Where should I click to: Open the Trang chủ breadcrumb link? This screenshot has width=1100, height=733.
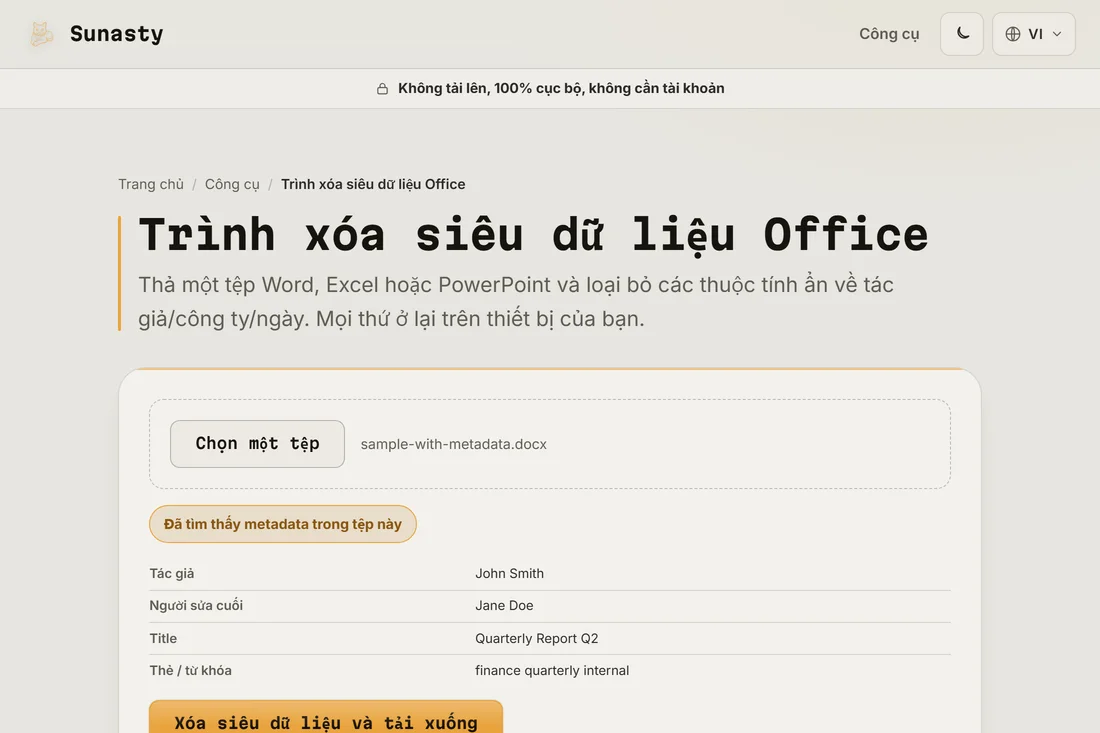[x=151, y=184]
